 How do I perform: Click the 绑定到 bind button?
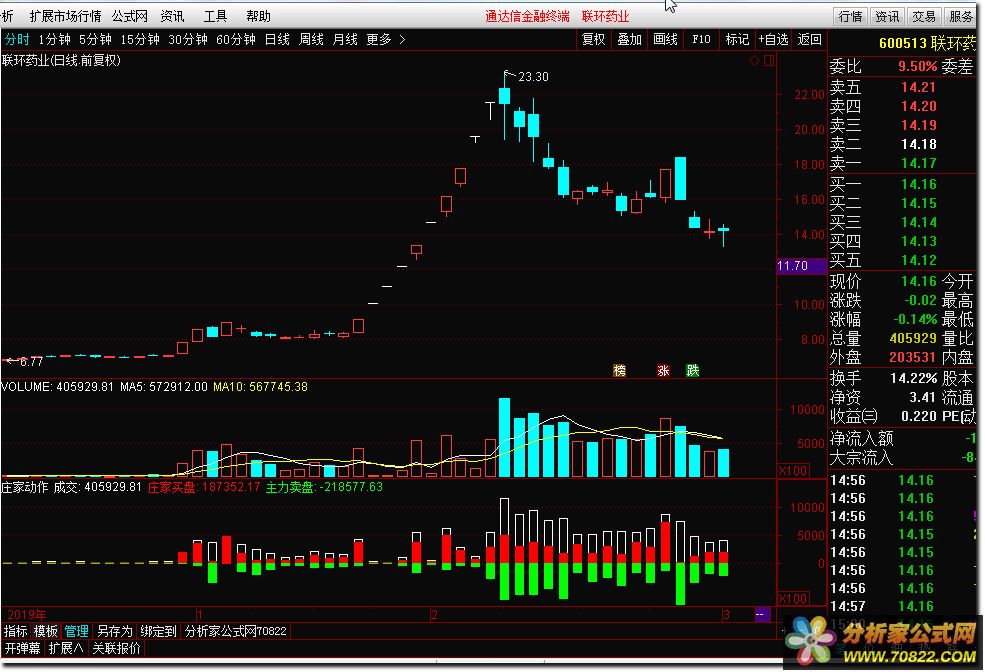click(x=158, y=631)
